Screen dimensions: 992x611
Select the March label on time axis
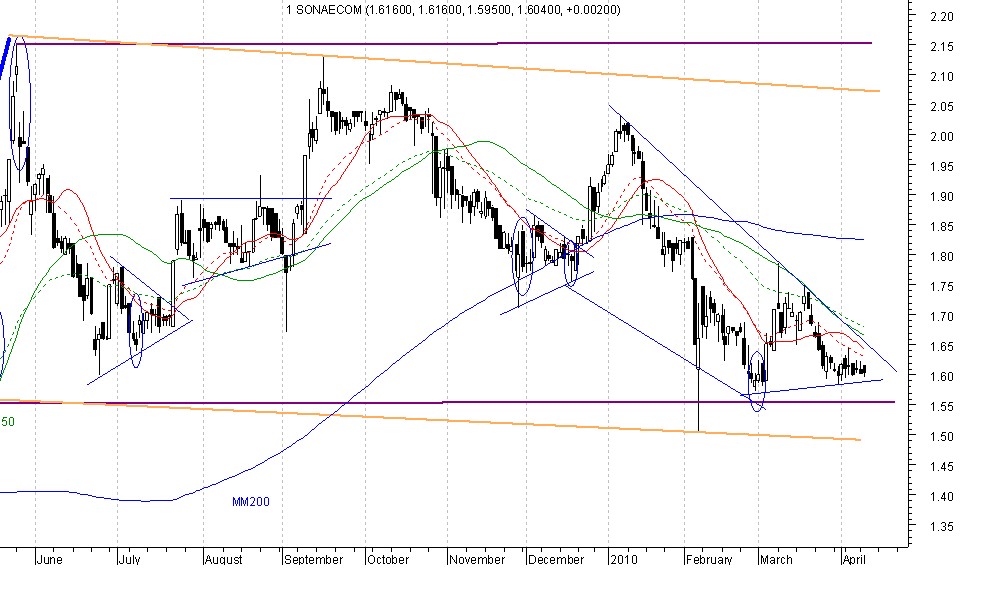point(776,560)
